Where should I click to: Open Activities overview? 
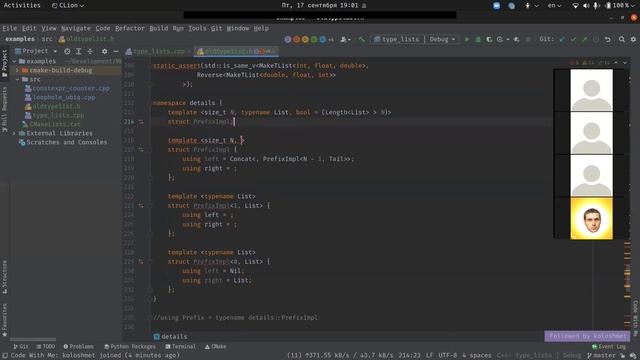(22, 5)
